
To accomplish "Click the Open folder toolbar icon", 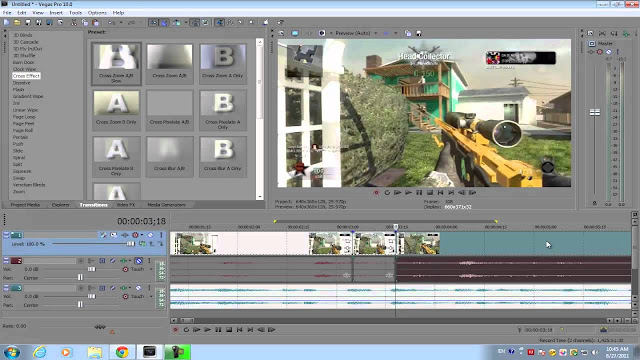I will [x=17, y=22].
